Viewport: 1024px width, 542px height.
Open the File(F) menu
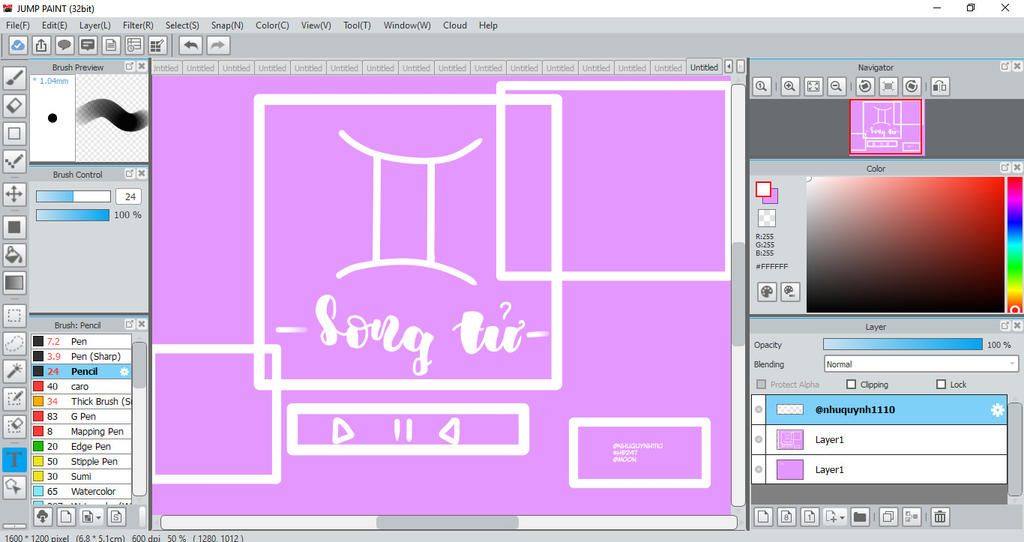(x=18, y=25)
